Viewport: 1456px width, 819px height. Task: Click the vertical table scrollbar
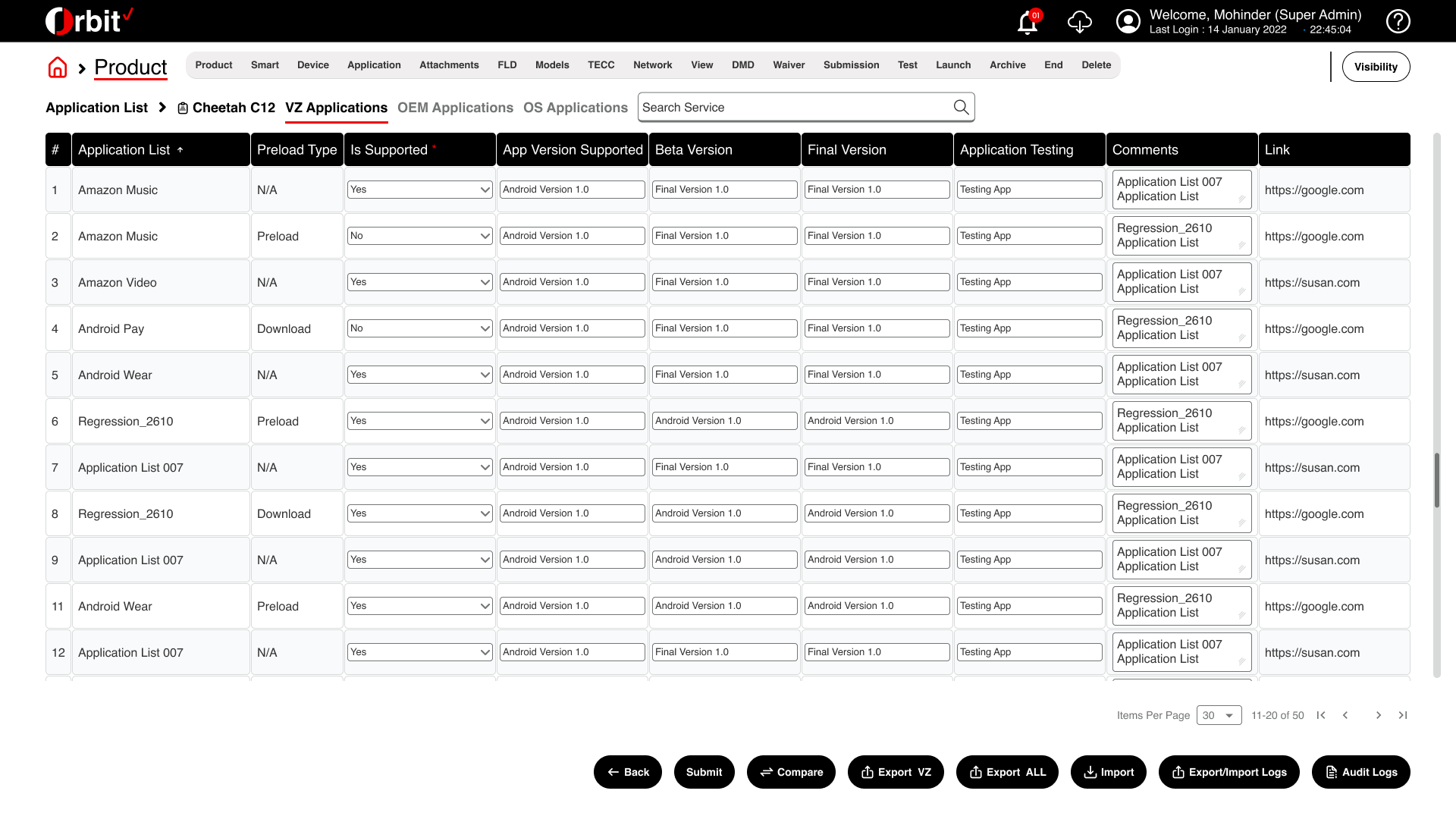[x=1436, y=481]
